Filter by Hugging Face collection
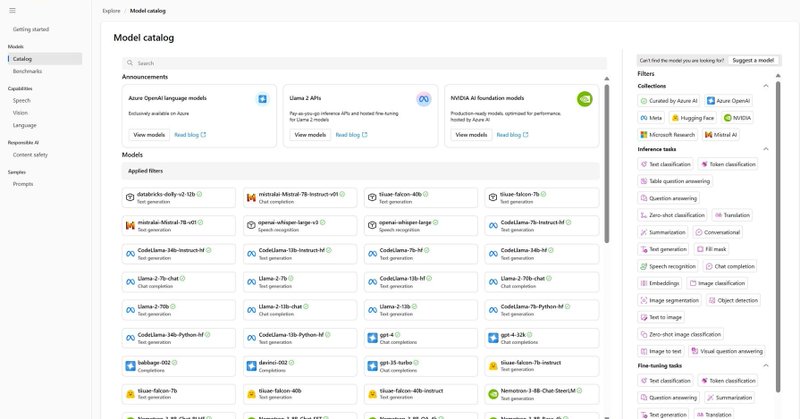The height and width of the screenshot is (419, 800). pyautogui.click(x=692, y=118)
